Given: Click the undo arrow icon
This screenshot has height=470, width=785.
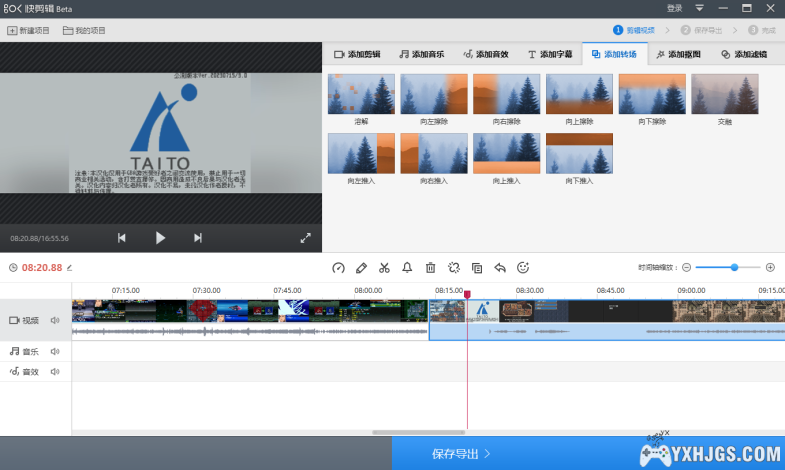Looking at the screenshot, I should point(500,268).
